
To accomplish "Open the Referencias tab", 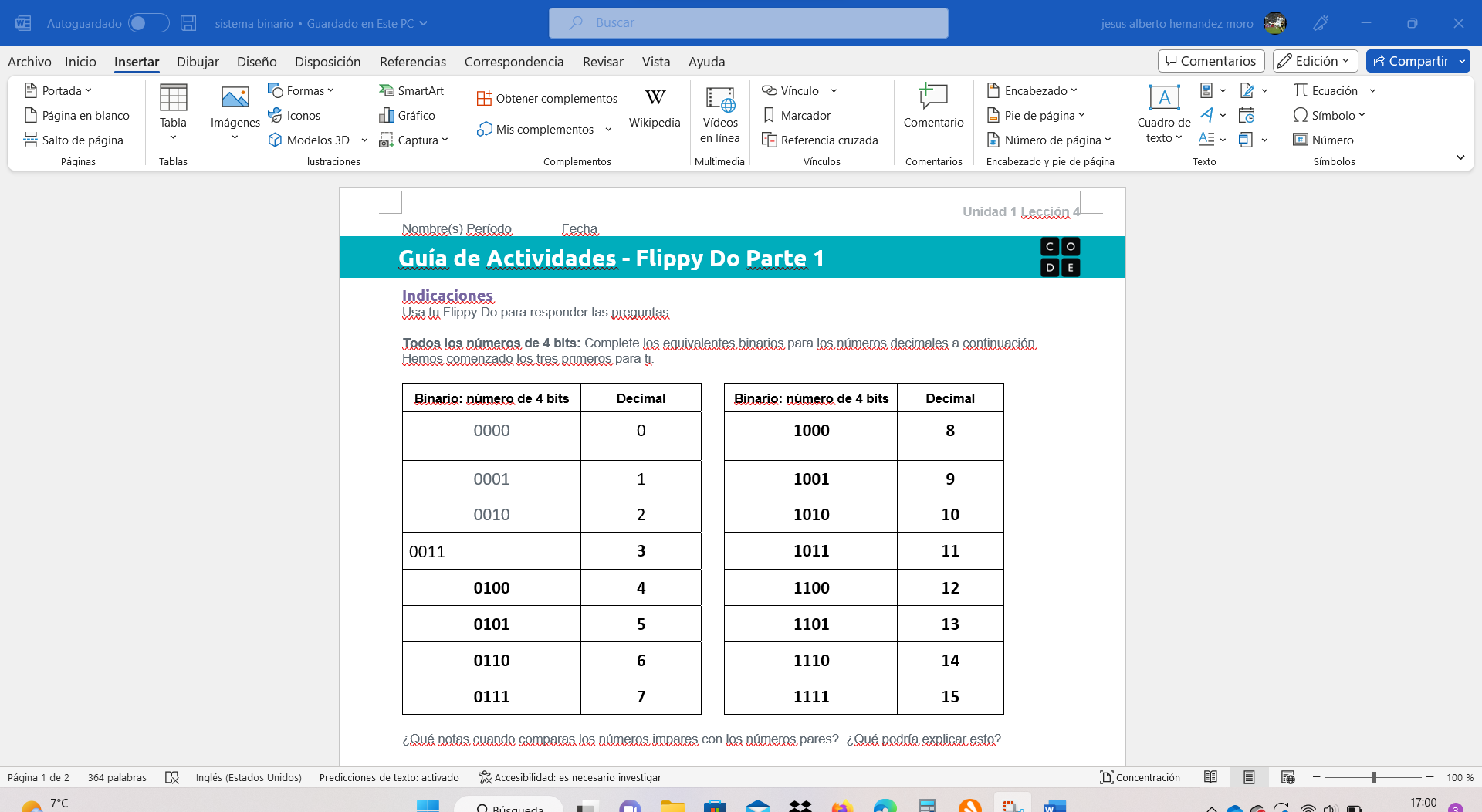I will coord(413,62).
